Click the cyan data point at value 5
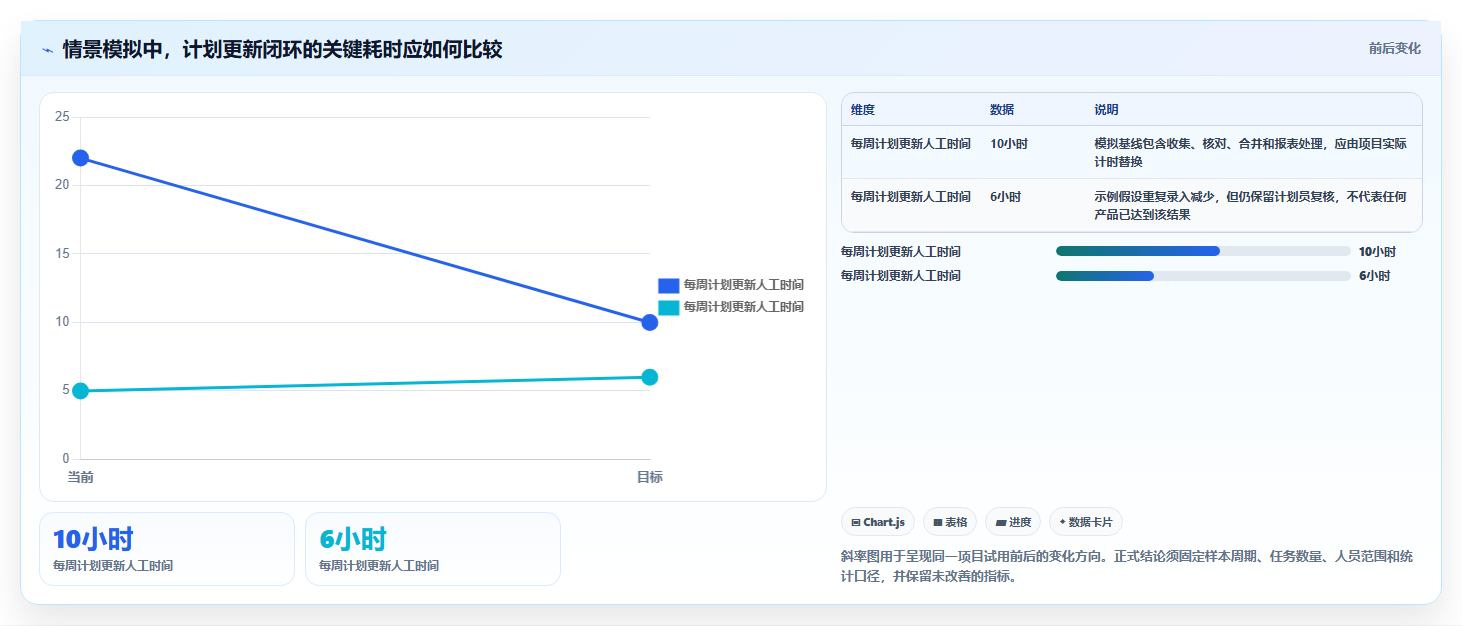The height and width of the screenshot is (626, 1462). pyautogui.click(x=81, y=391)
